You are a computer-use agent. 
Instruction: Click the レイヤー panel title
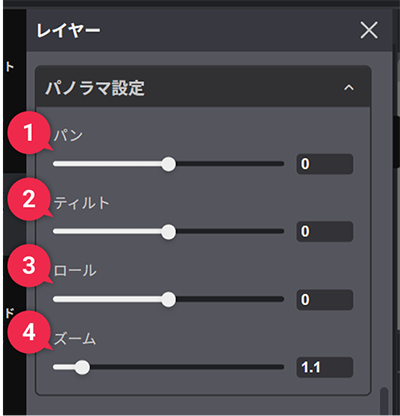tap(68, 30)
